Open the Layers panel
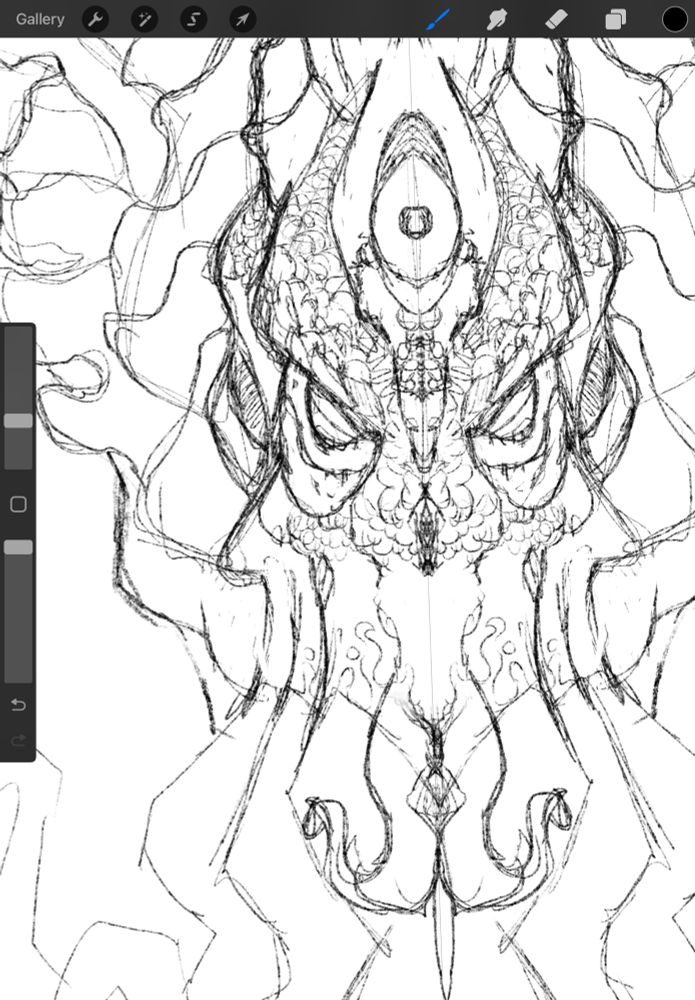695x1000 pixels. pyautogui.click(x=615, y=19)
